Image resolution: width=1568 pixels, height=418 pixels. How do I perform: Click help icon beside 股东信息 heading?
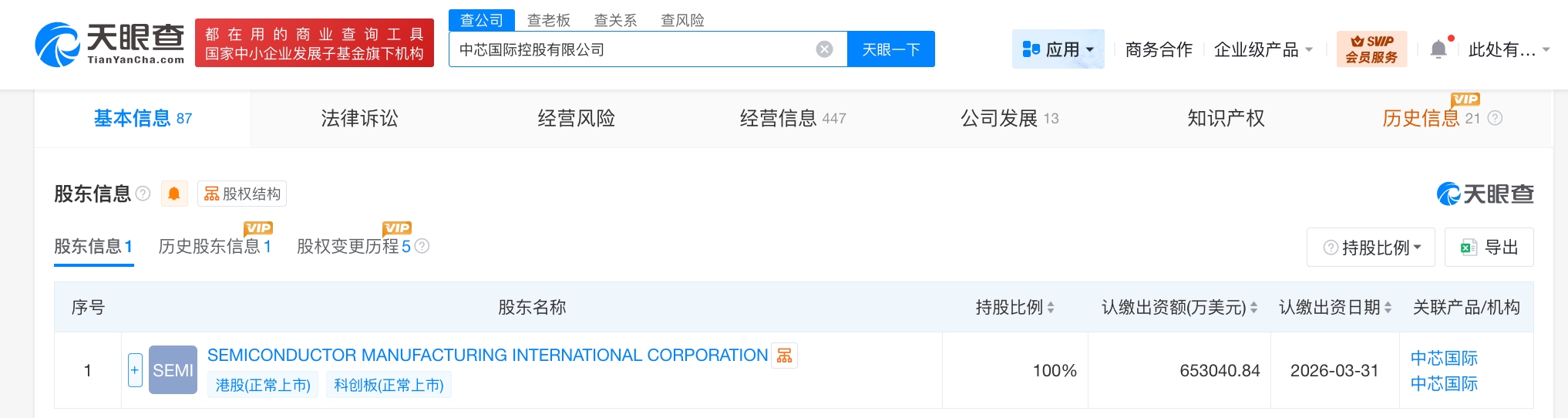[143, 194]
